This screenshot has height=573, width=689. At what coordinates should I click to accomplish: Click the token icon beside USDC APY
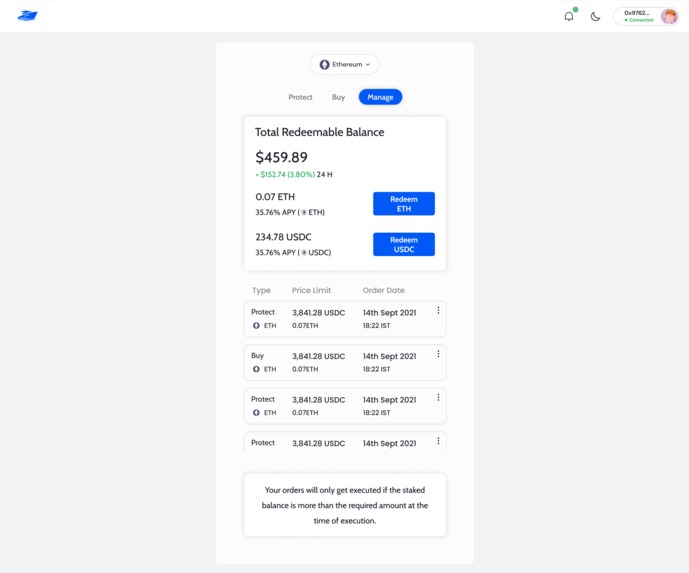point(304,253)
